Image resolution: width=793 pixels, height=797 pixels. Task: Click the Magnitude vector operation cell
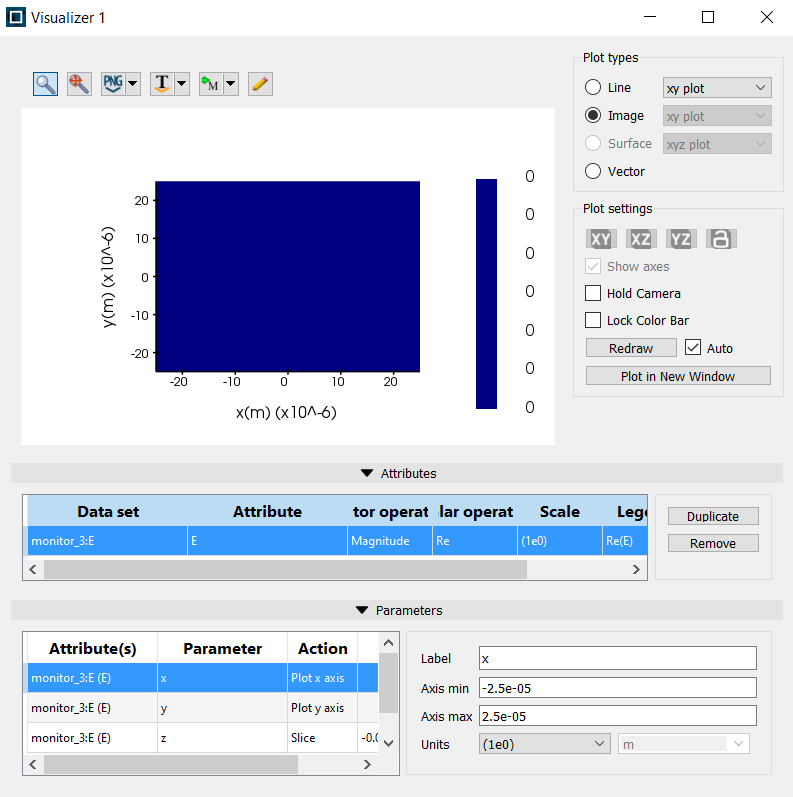point(389,541)
